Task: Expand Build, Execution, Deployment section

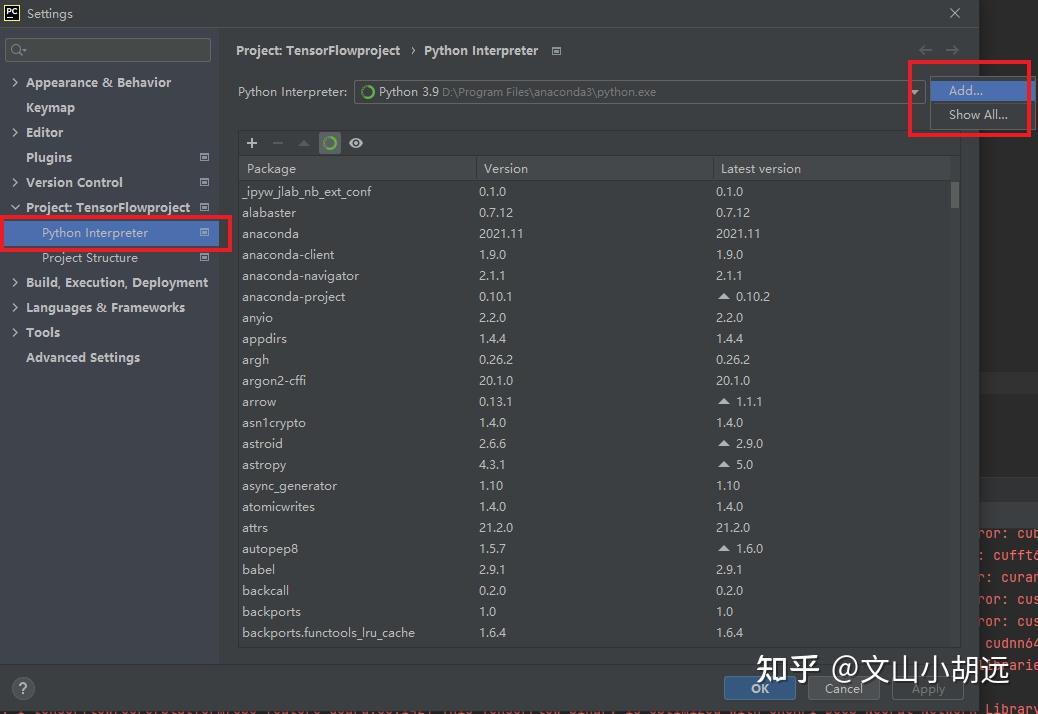Action: [x=15, y=283]
